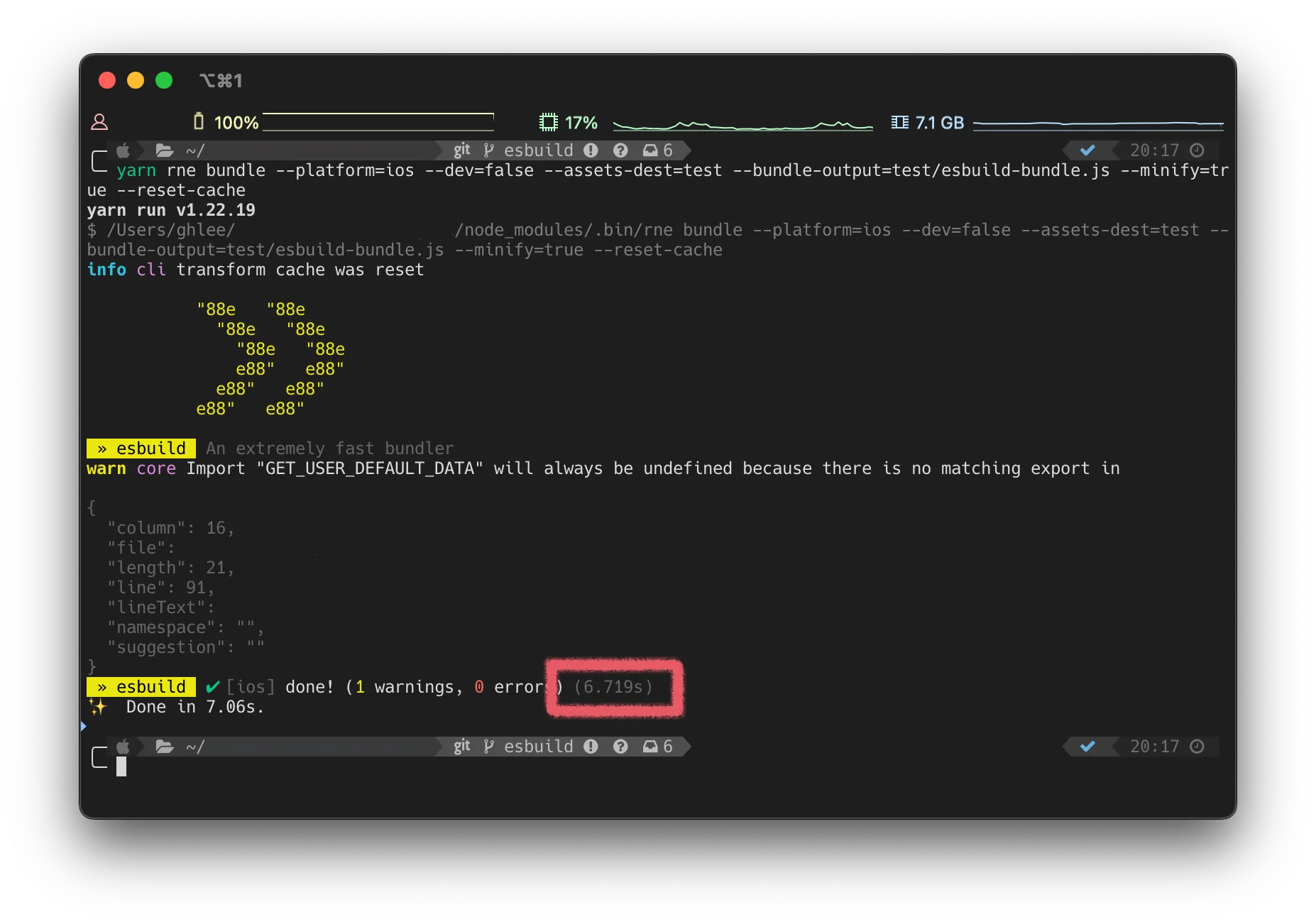Screen dimensions: 1316x924
Task: Click the green checkmark before [ios] done
Action: (x=211, y=686)
